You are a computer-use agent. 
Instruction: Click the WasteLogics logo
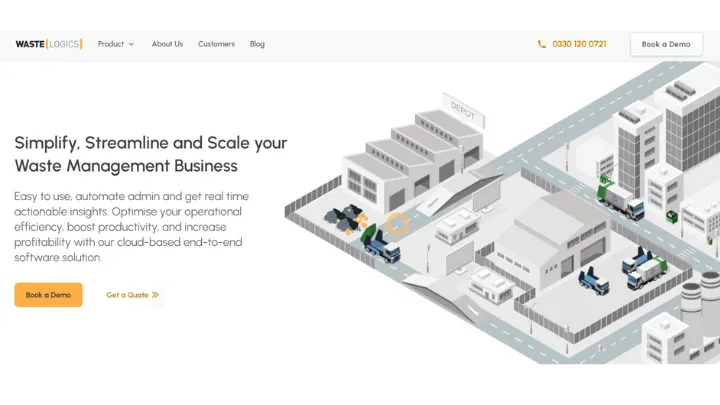pyautogui.click(x=48, y=44)
